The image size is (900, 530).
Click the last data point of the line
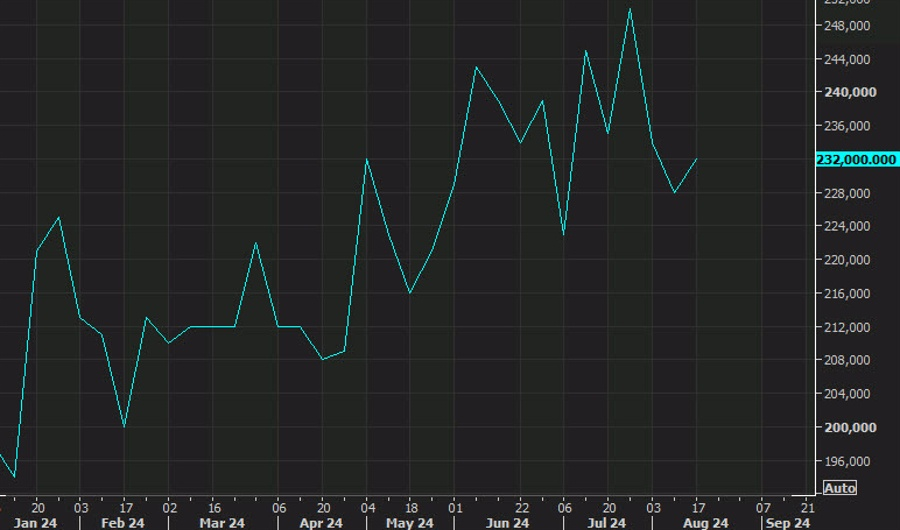click(x=696, y=159)
